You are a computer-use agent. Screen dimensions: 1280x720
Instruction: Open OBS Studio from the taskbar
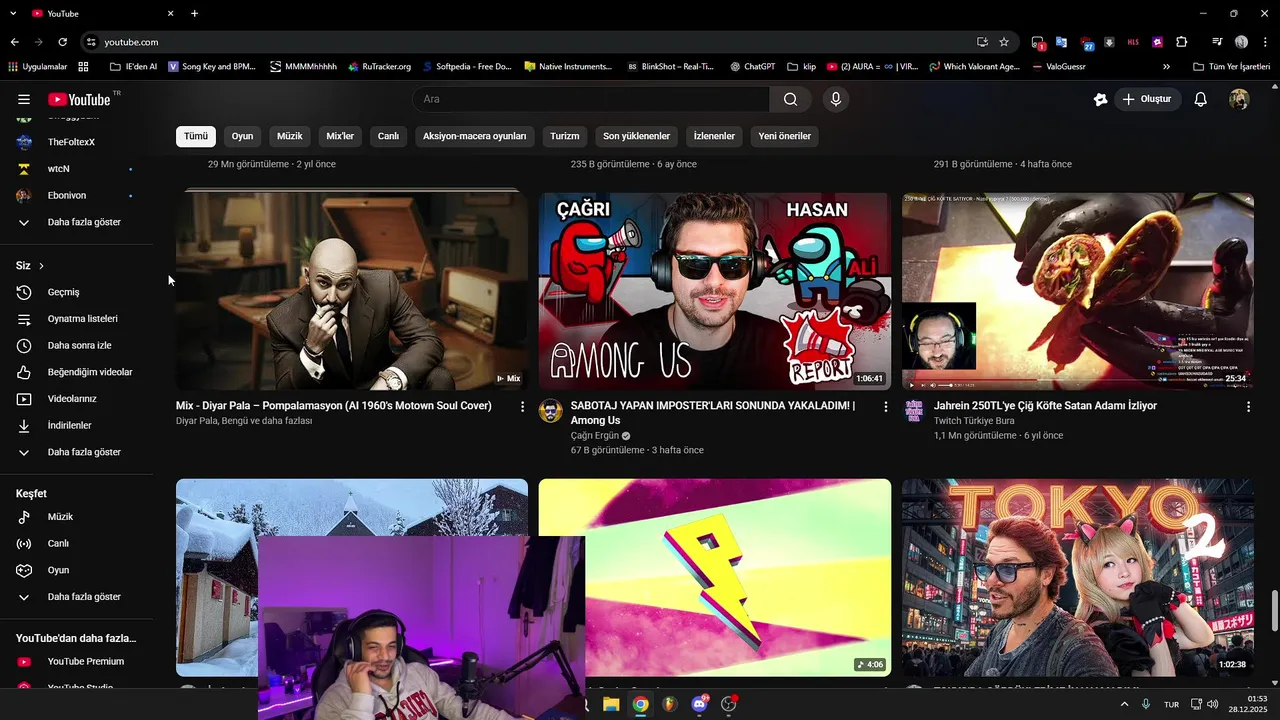coord(729,704)
